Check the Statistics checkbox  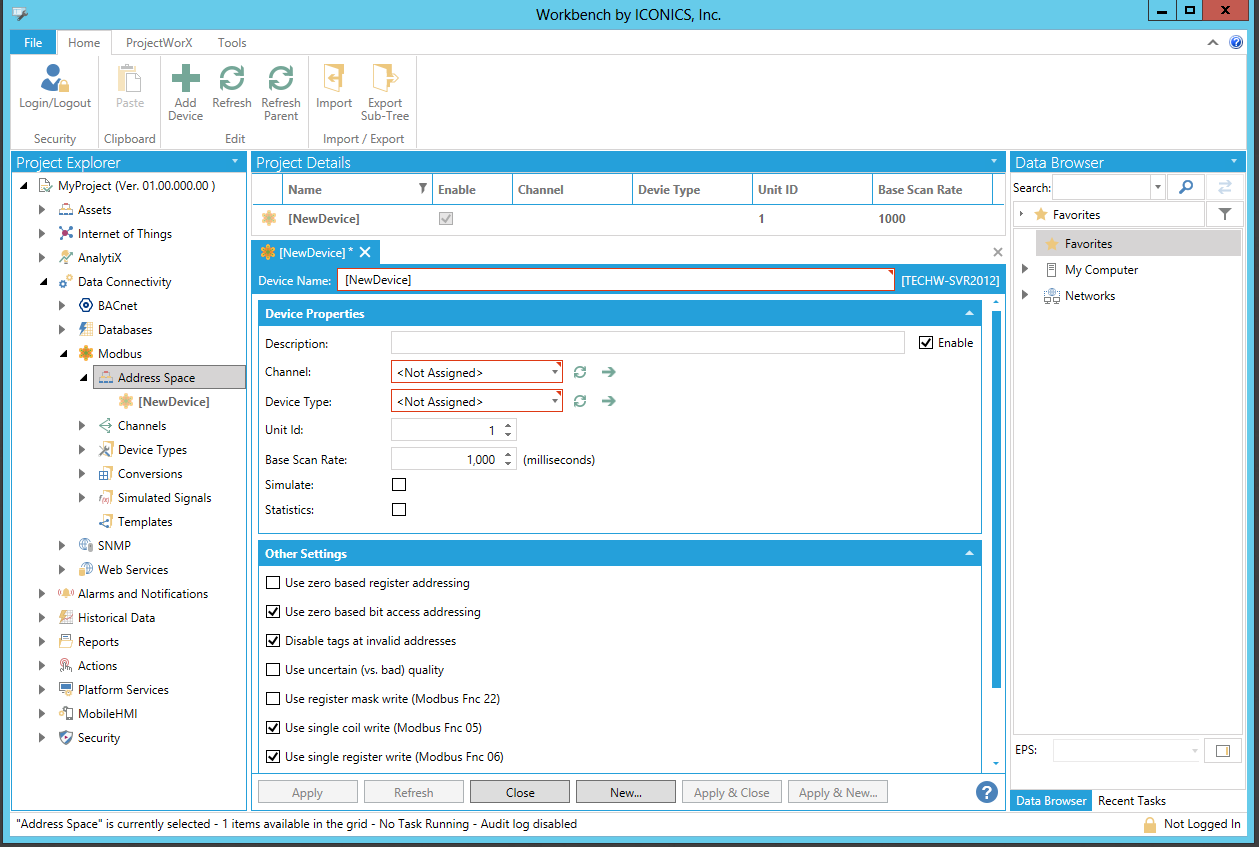click(399, 510)
